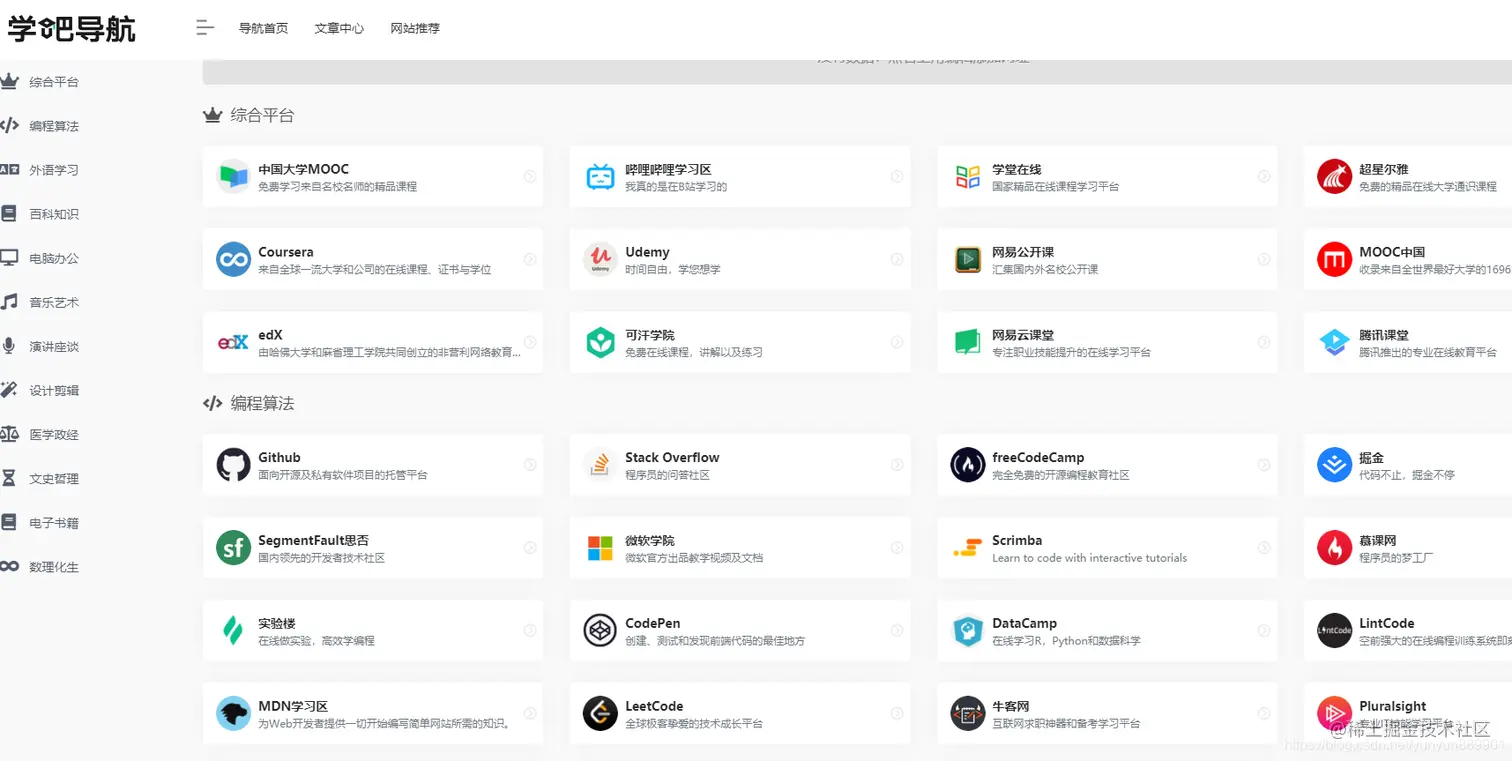
Task: Click the 学吧导航 site logo
Action: click(x=72, y=29)
